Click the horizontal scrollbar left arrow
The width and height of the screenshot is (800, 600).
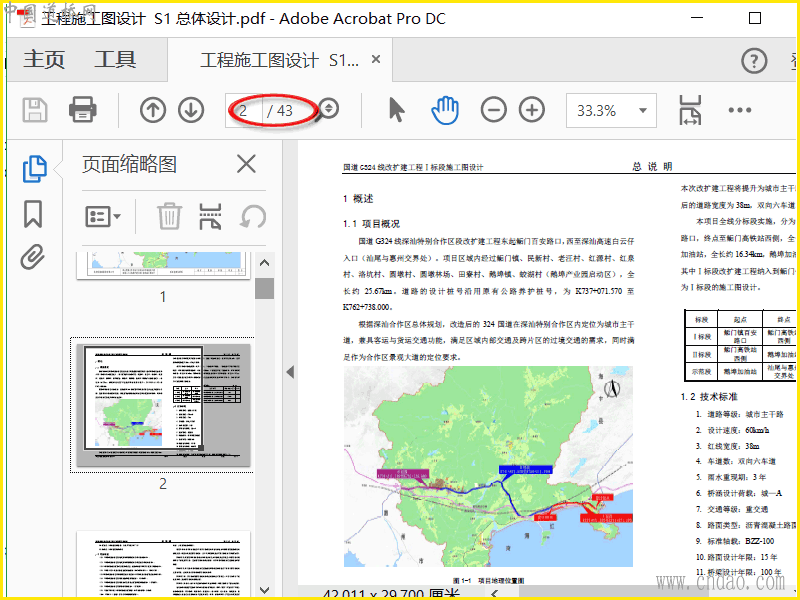click(x=494, y=594)
